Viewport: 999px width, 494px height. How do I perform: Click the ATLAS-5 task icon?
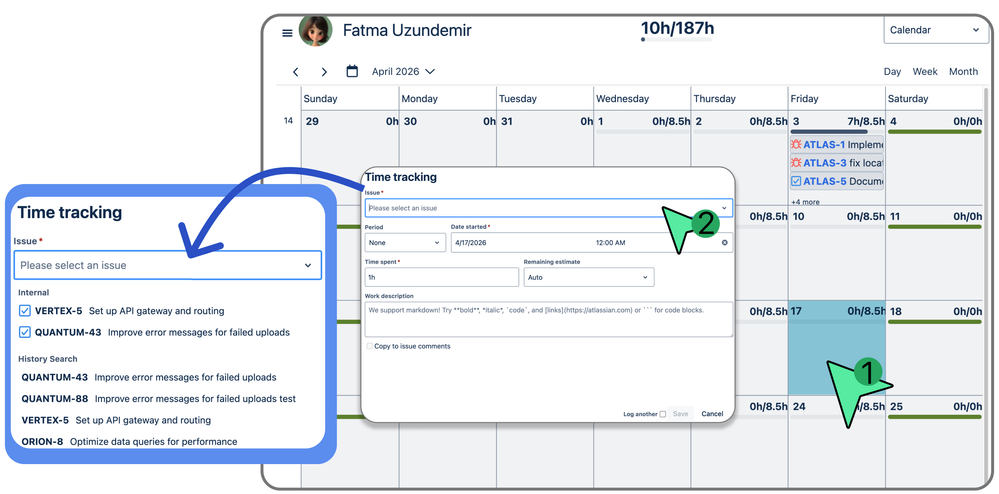click(796, 181)
